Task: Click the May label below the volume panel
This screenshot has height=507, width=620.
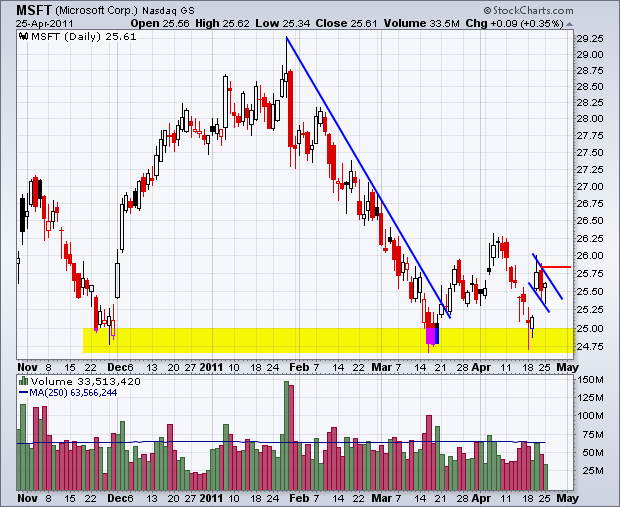Action: [567, 498]
